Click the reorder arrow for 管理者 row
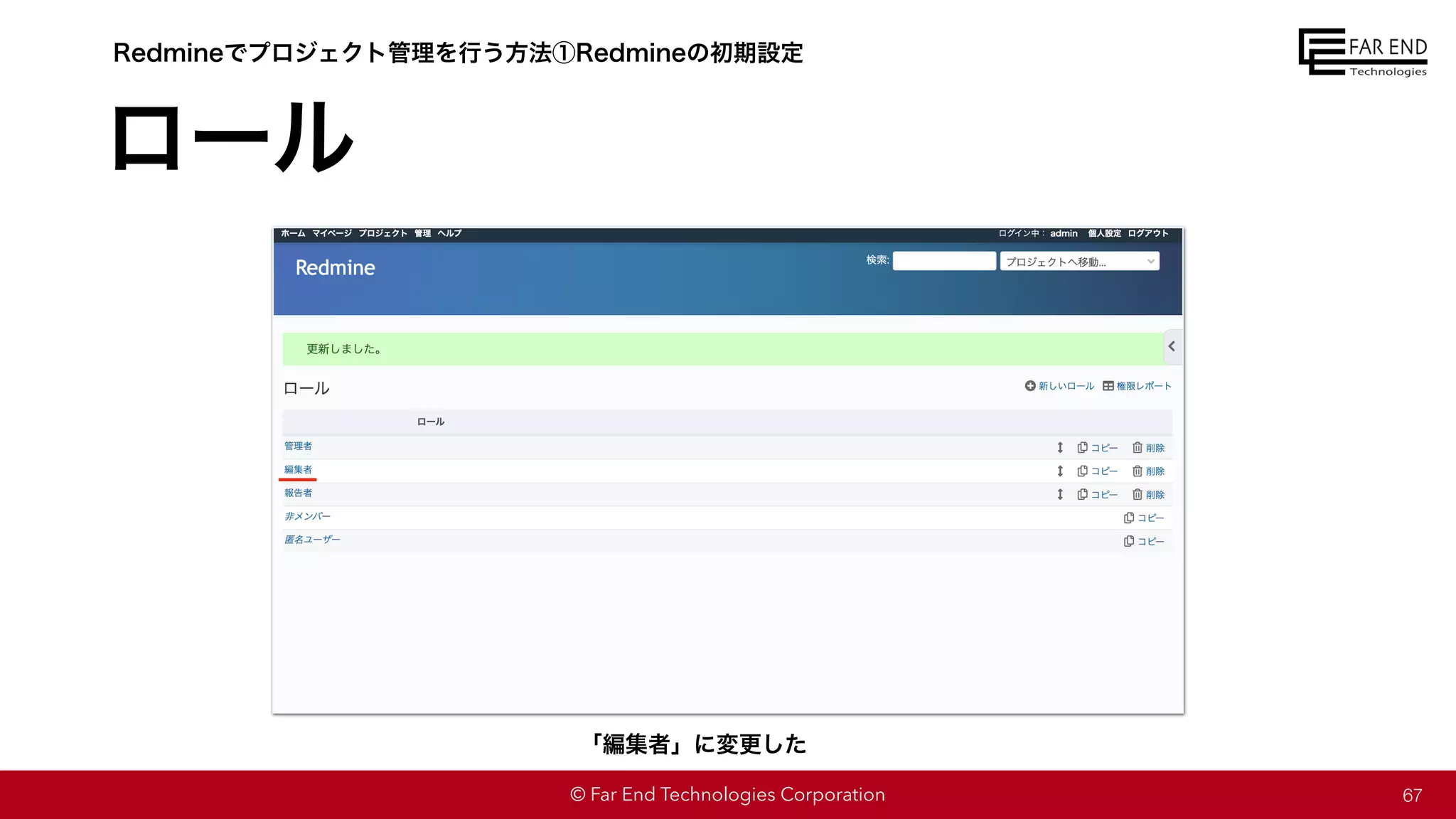Image resolution: width=1456 pixels, height=819 pixels. (1060, 447)
